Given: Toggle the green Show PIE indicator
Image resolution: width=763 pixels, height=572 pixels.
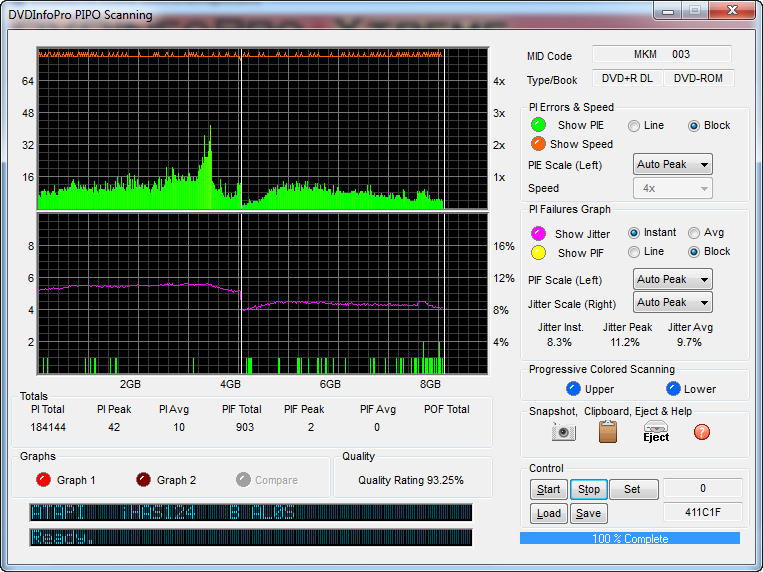Looking at the screenshot, I should (x=538, y=125).
